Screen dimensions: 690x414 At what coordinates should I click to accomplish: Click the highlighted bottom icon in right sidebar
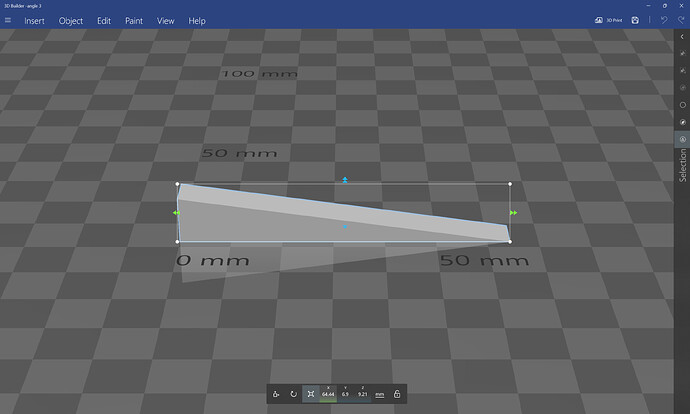[x=682, y=139]
